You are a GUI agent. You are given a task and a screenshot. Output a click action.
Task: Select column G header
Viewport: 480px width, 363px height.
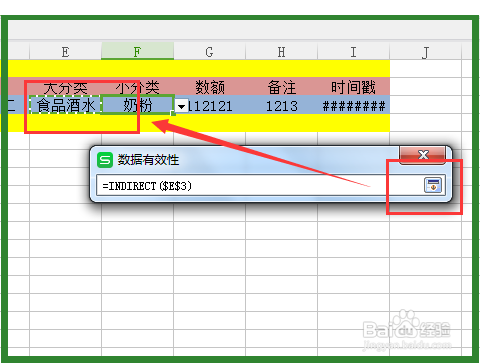coord(209,51)
